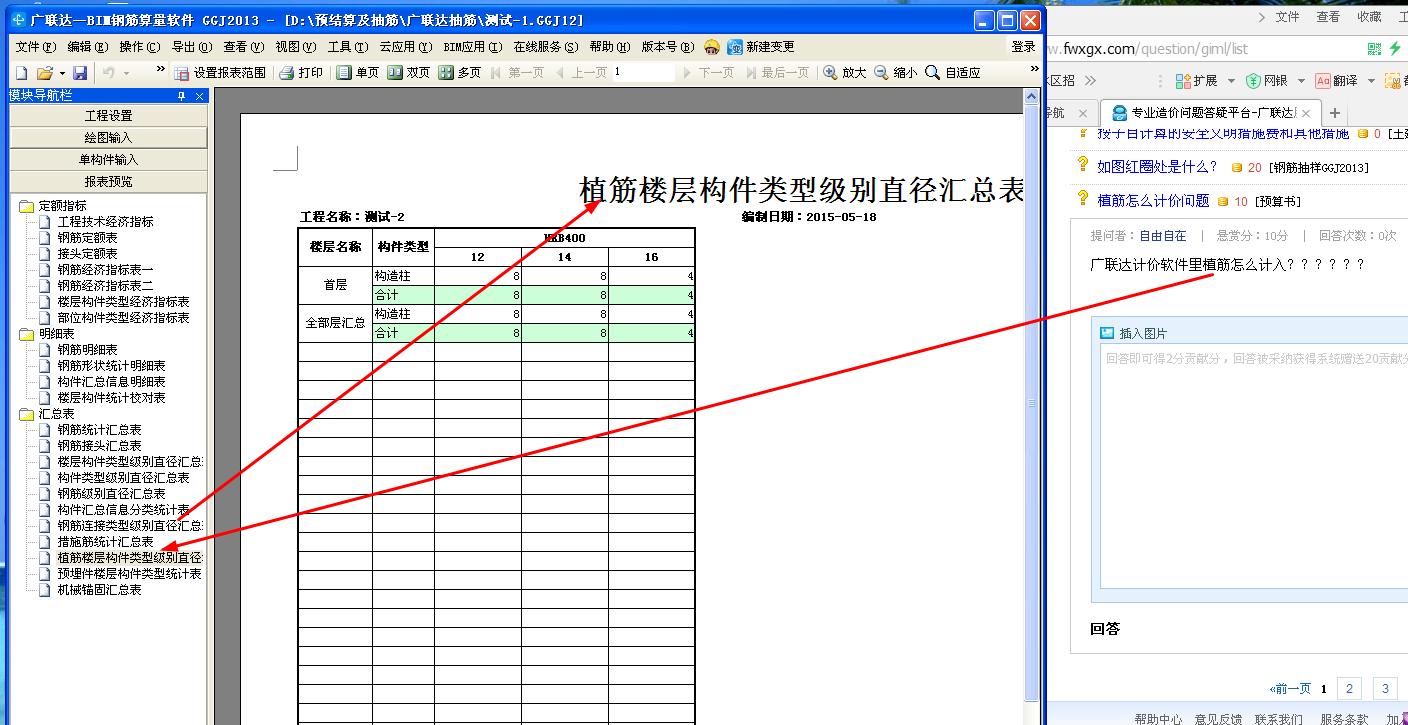Click 插入图片 insert image icon

coord(1107,334)
